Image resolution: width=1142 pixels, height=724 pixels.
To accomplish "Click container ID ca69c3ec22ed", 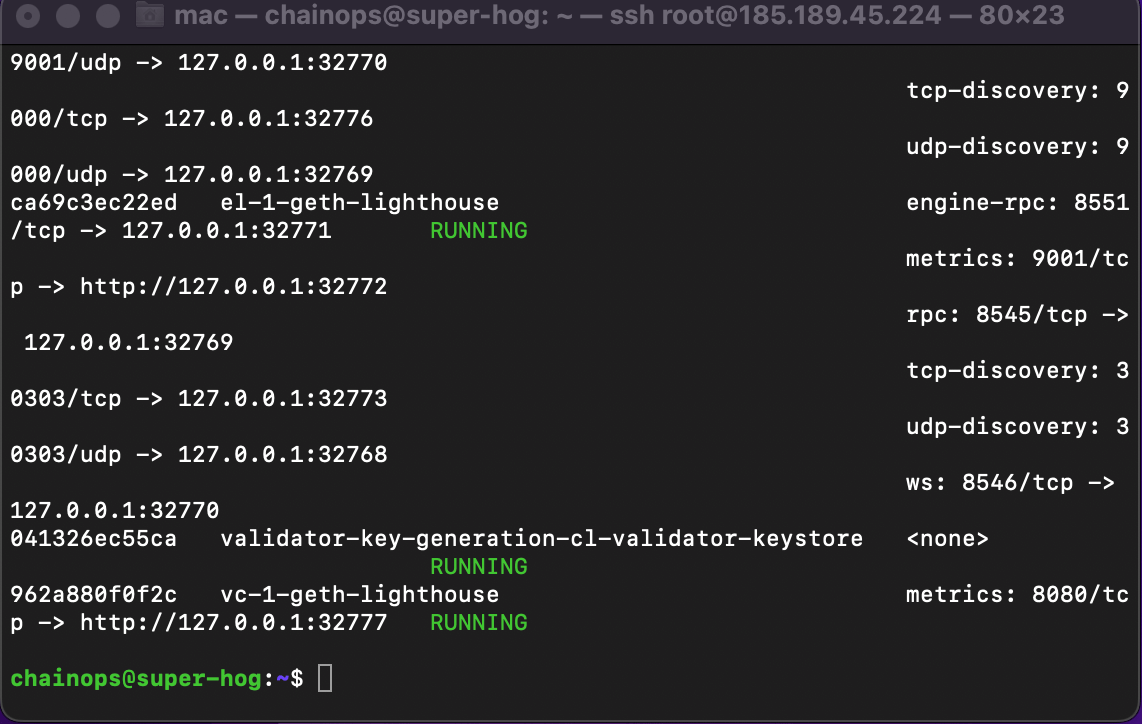I will (94, 203).
